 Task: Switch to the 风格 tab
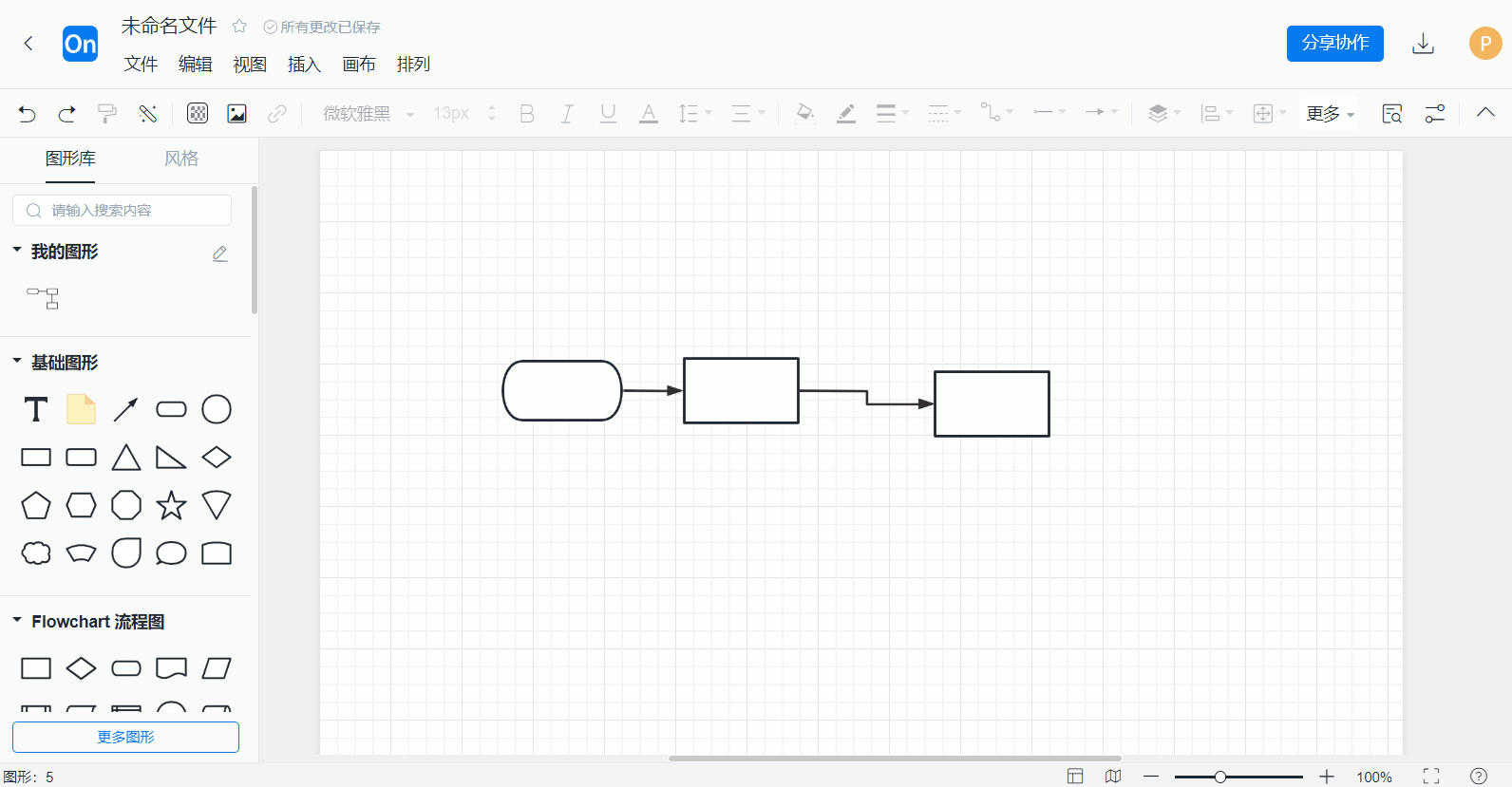181,159
